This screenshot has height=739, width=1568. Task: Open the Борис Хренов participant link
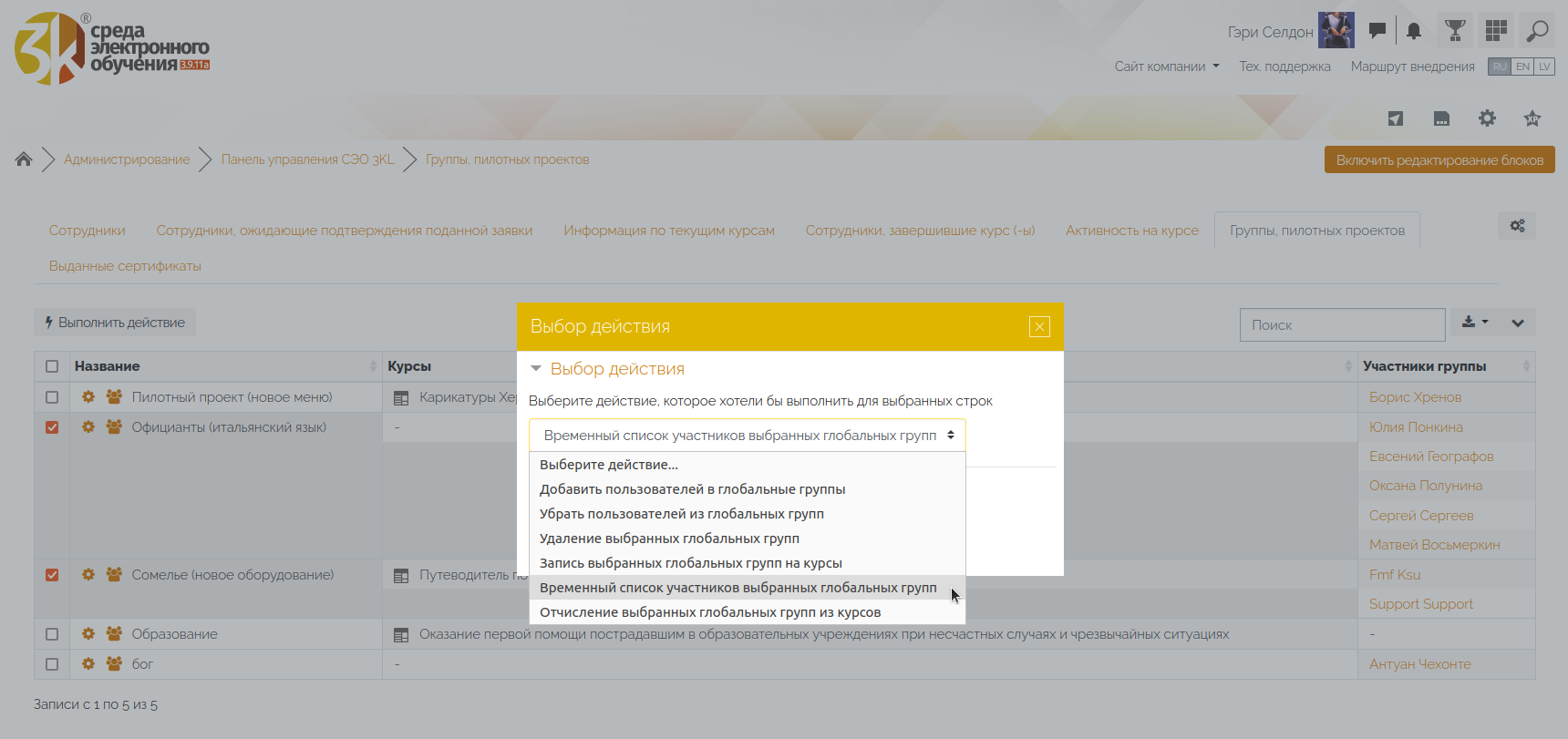pos(1415,397)
